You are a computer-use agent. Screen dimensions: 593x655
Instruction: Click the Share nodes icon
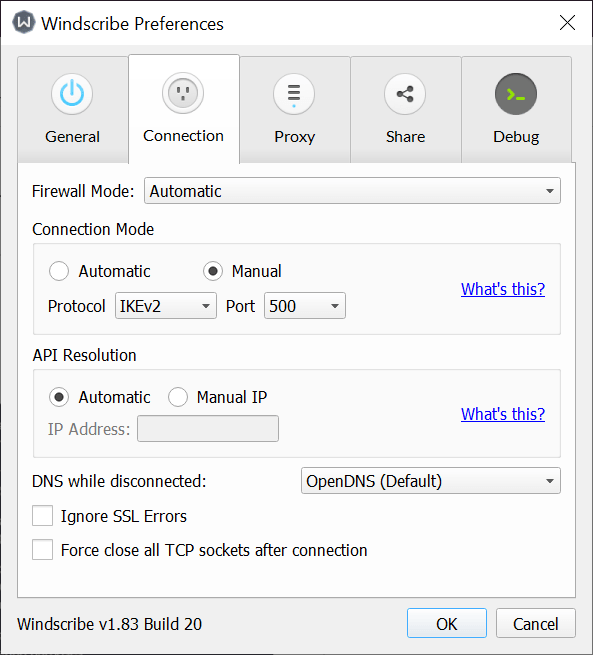405,94
